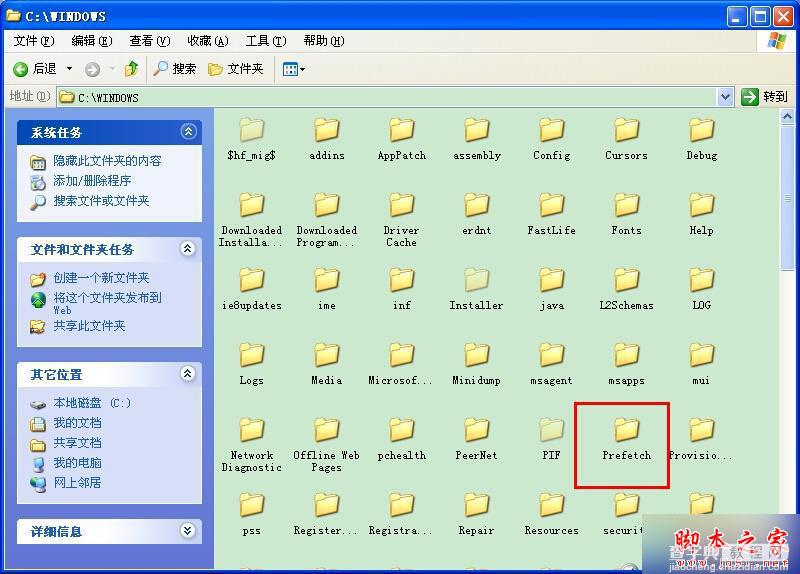Select the inf folder
Screen dimensions: 800x574
[x=402, y=289]
